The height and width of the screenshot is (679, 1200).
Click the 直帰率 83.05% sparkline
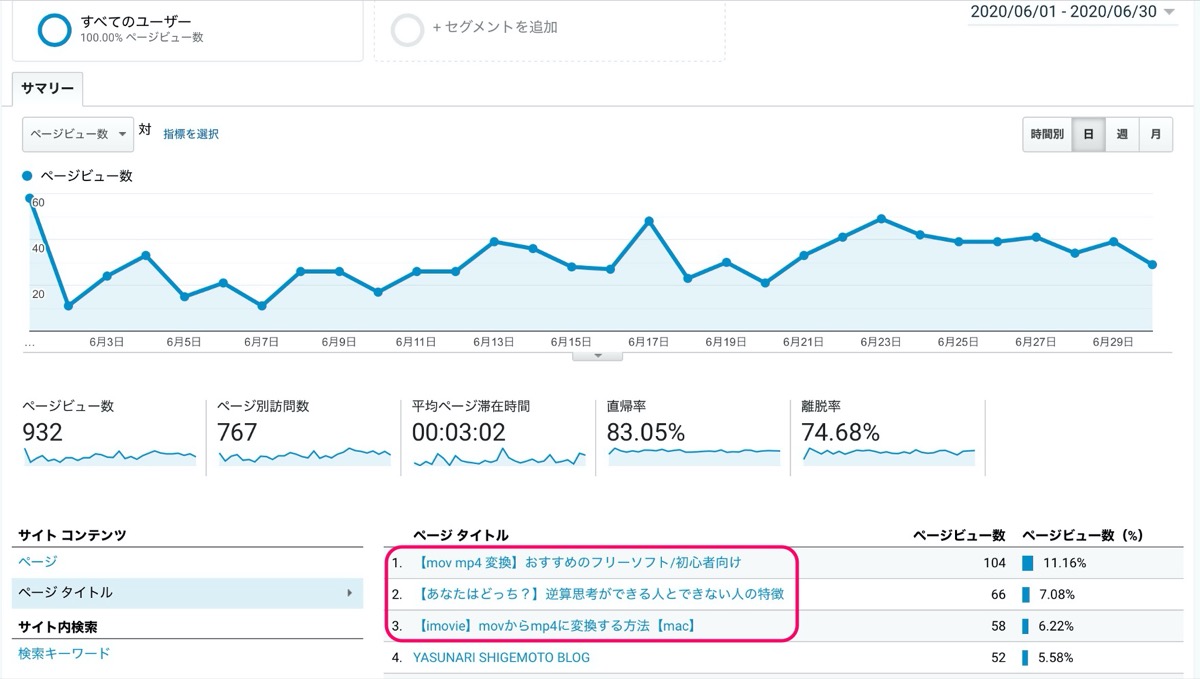694,456
